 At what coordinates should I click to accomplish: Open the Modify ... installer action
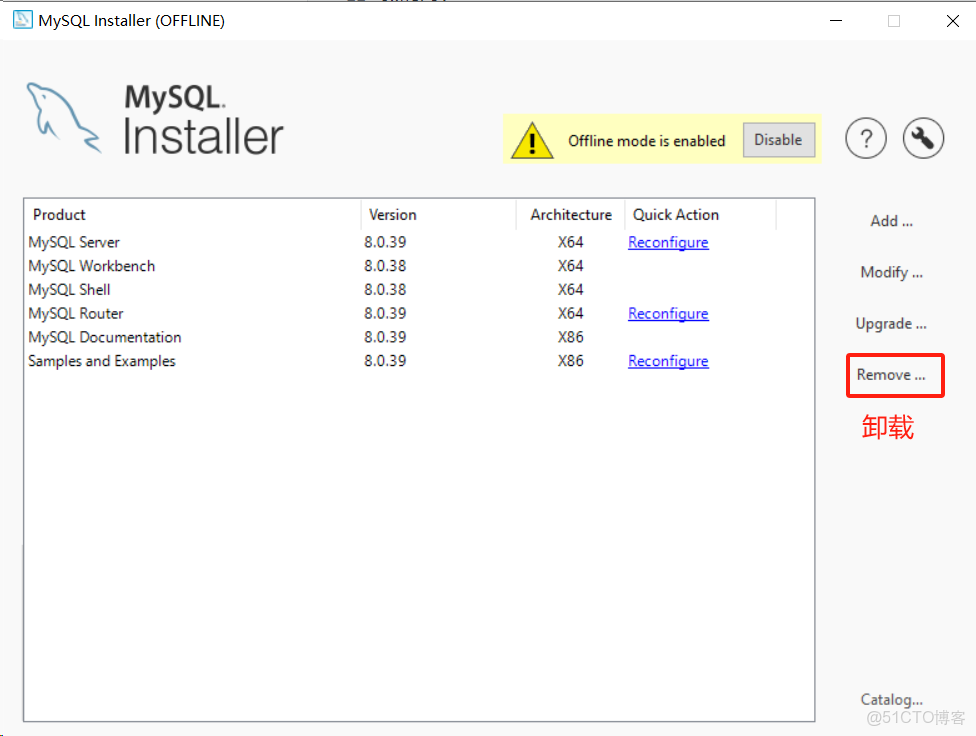tap(890, 272)
